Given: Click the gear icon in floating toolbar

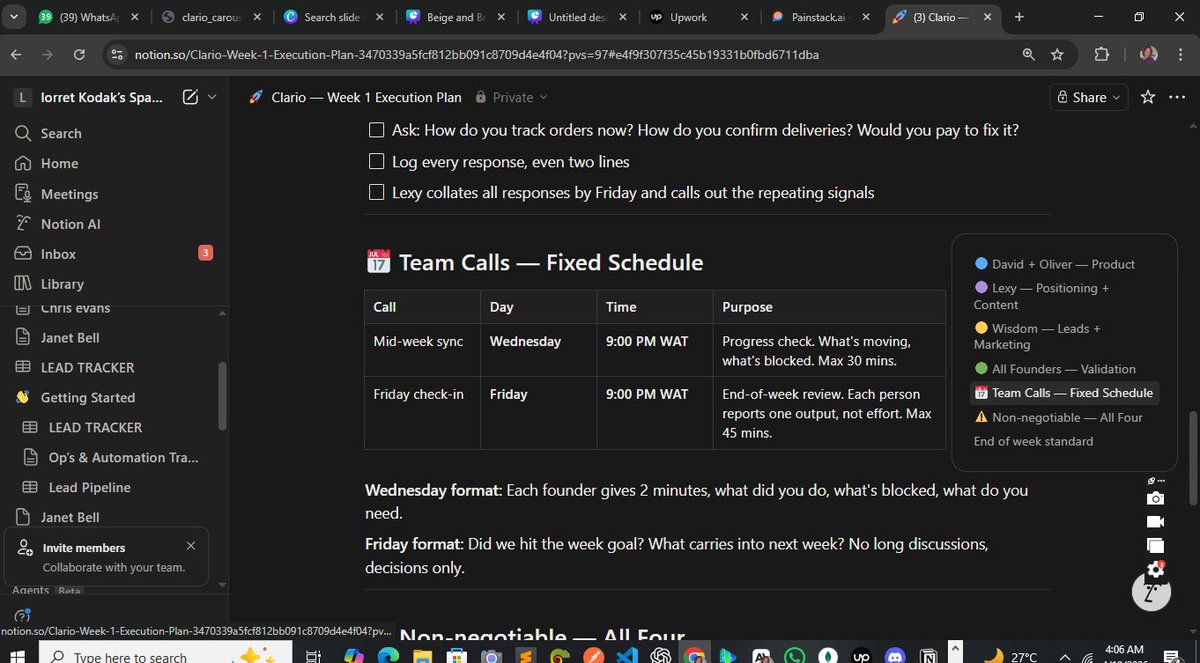Looking at the screenshot, I should (x=1156, y=569).
